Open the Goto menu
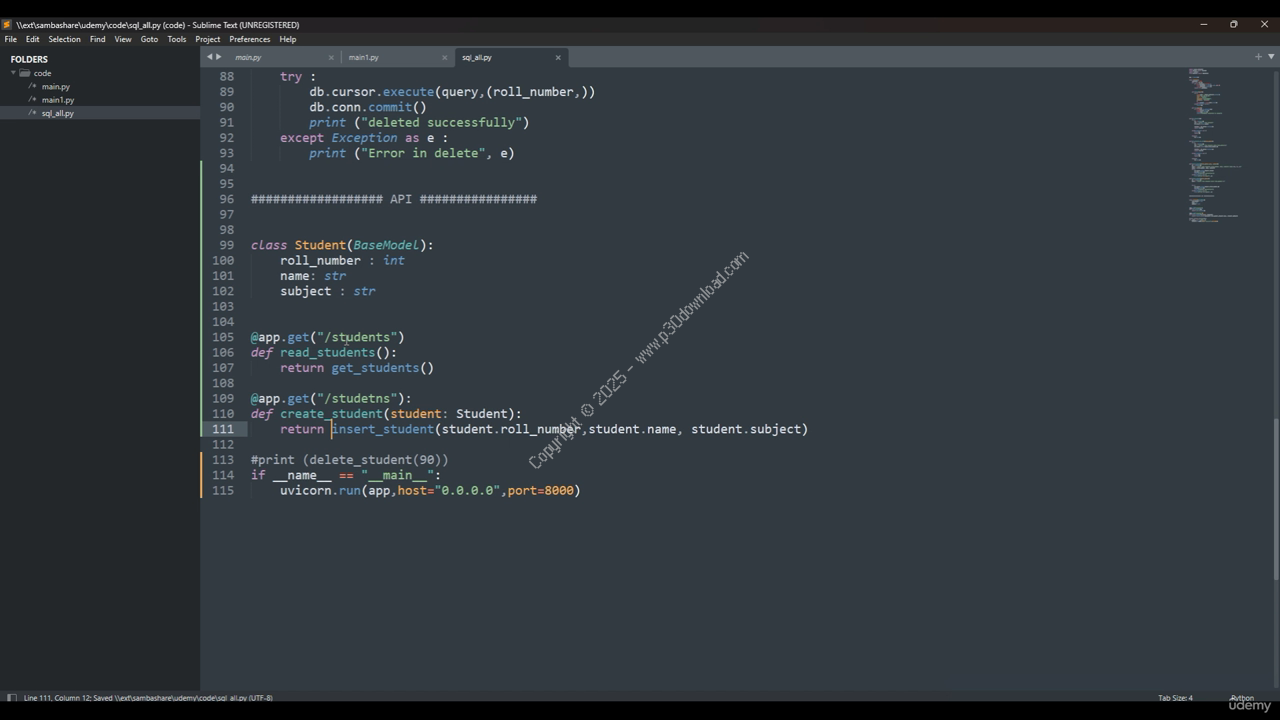Viewport: 1280px width, 720px height. [x=149, y=39]
